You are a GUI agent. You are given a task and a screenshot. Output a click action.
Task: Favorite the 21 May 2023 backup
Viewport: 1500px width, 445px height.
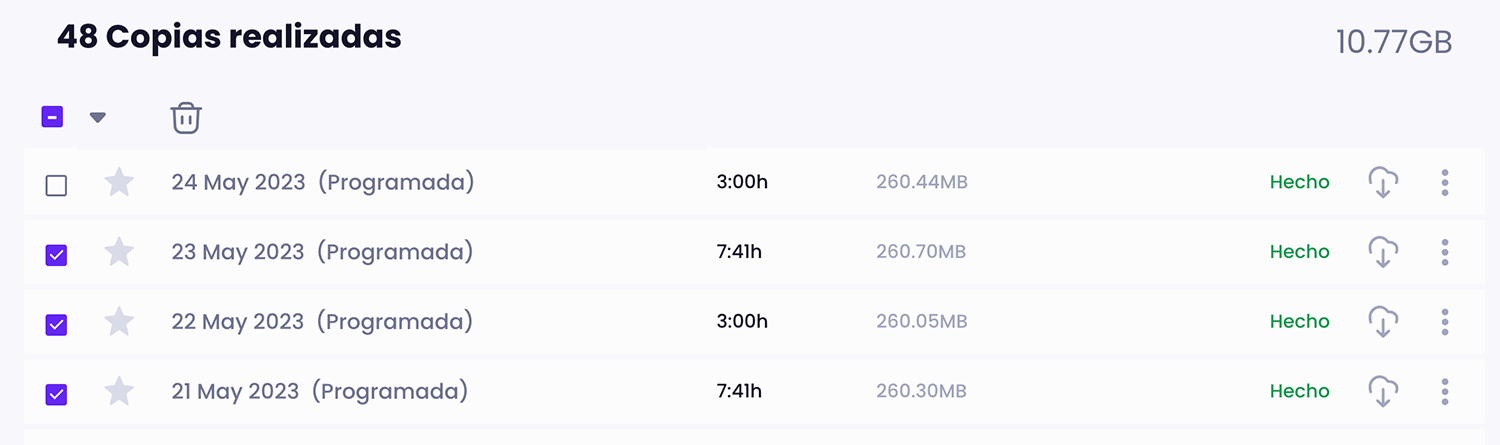tap(119, 391)
